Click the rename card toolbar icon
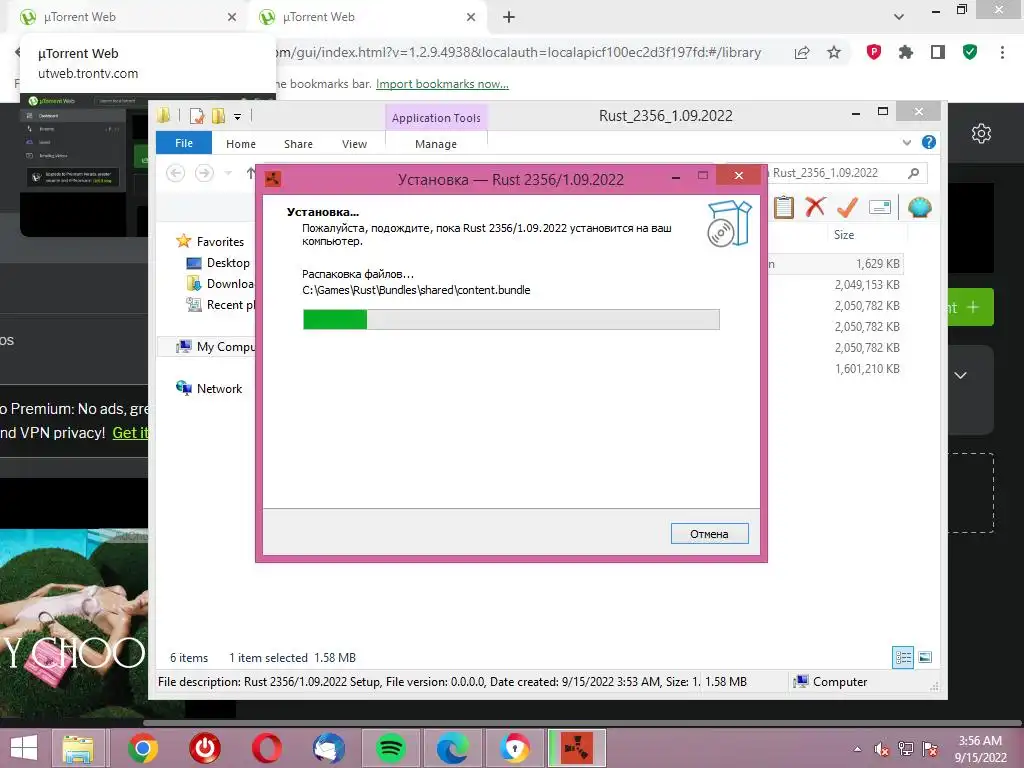Image resolution: width=1024 pixels, height=768 pixels. pyautogui.click(x=880, y=208)
